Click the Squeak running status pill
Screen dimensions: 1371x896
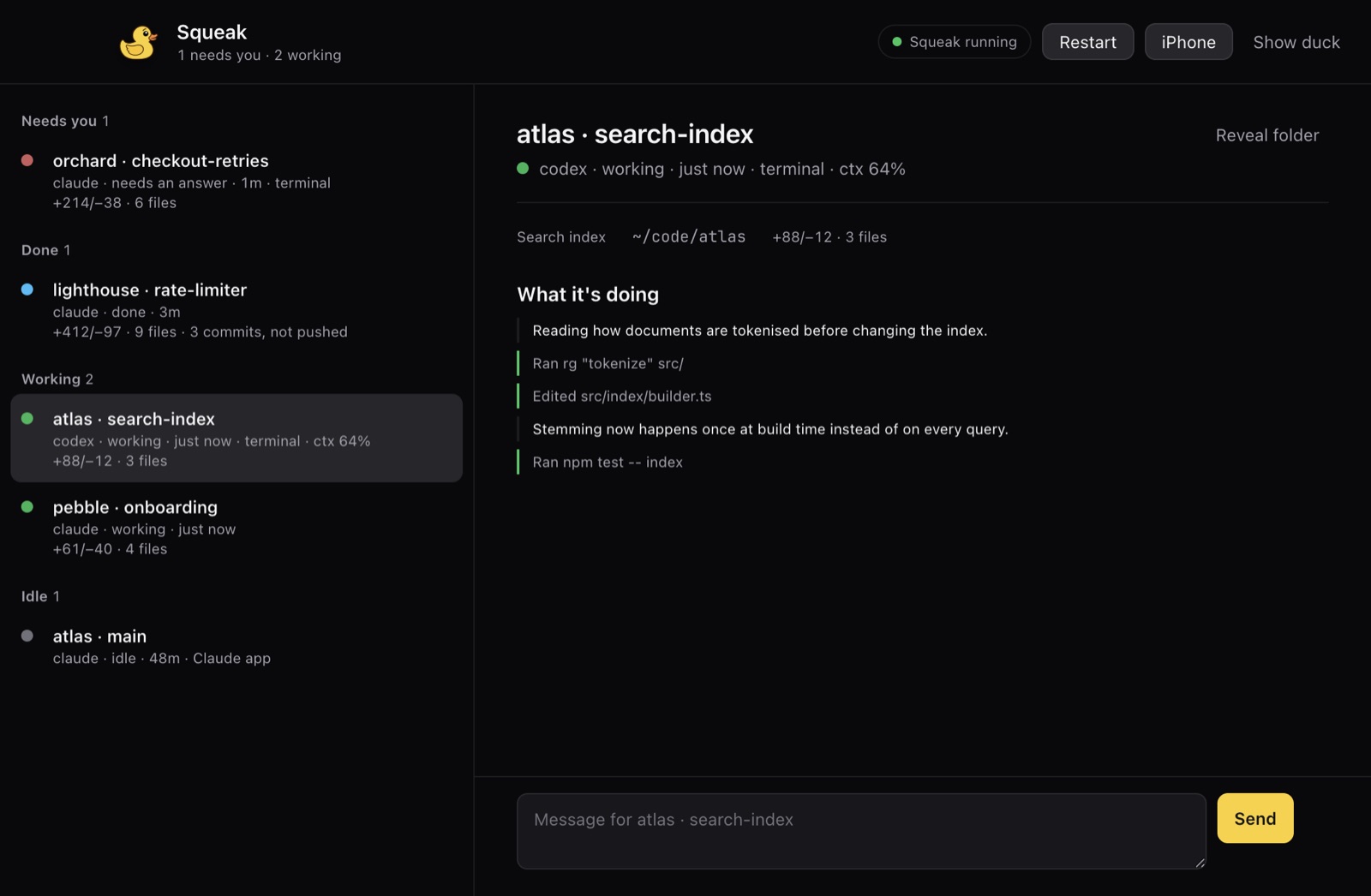[955, 42]
